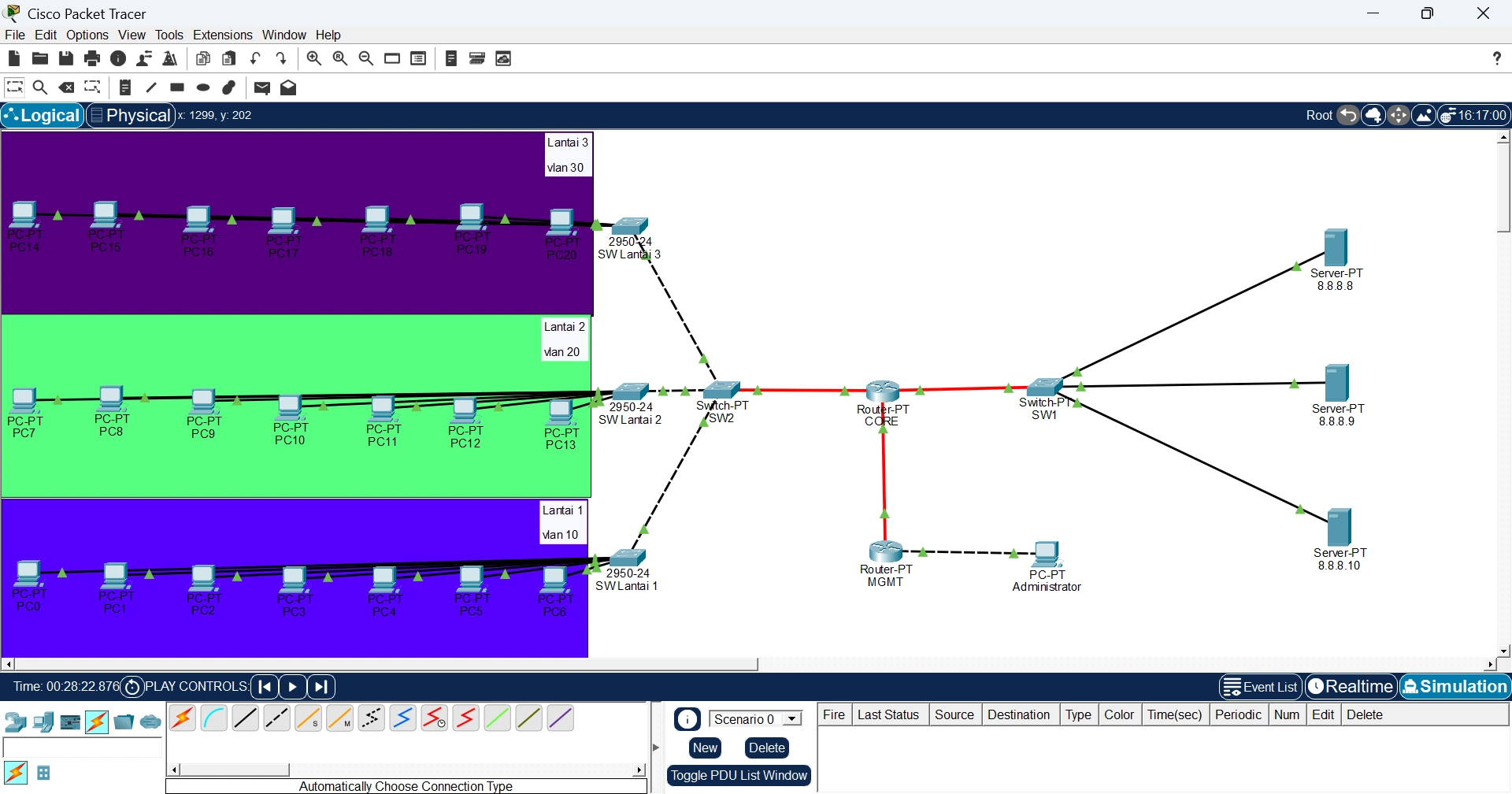Screen dimensions: 1512x794
Task: Select the Router-PT CORE device
Action: point(883,391)
